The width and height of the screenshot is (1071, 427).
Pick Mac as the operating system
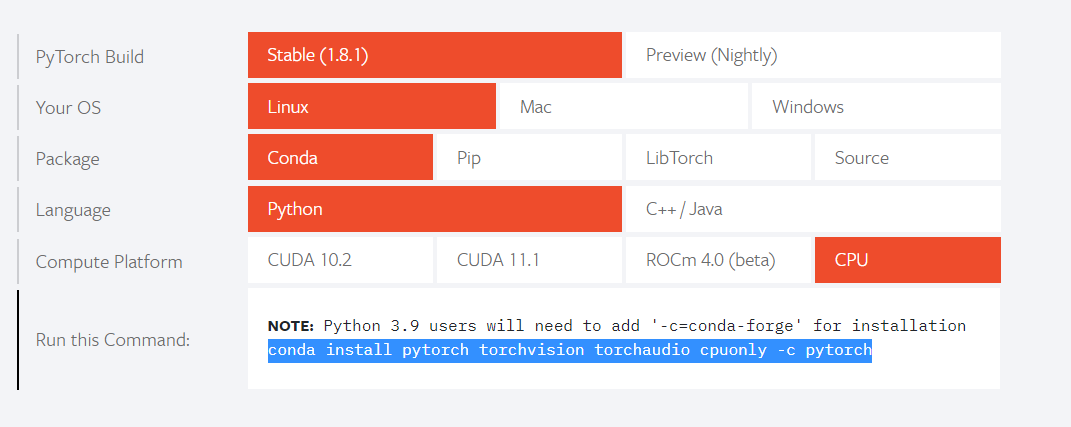point(624,107)
